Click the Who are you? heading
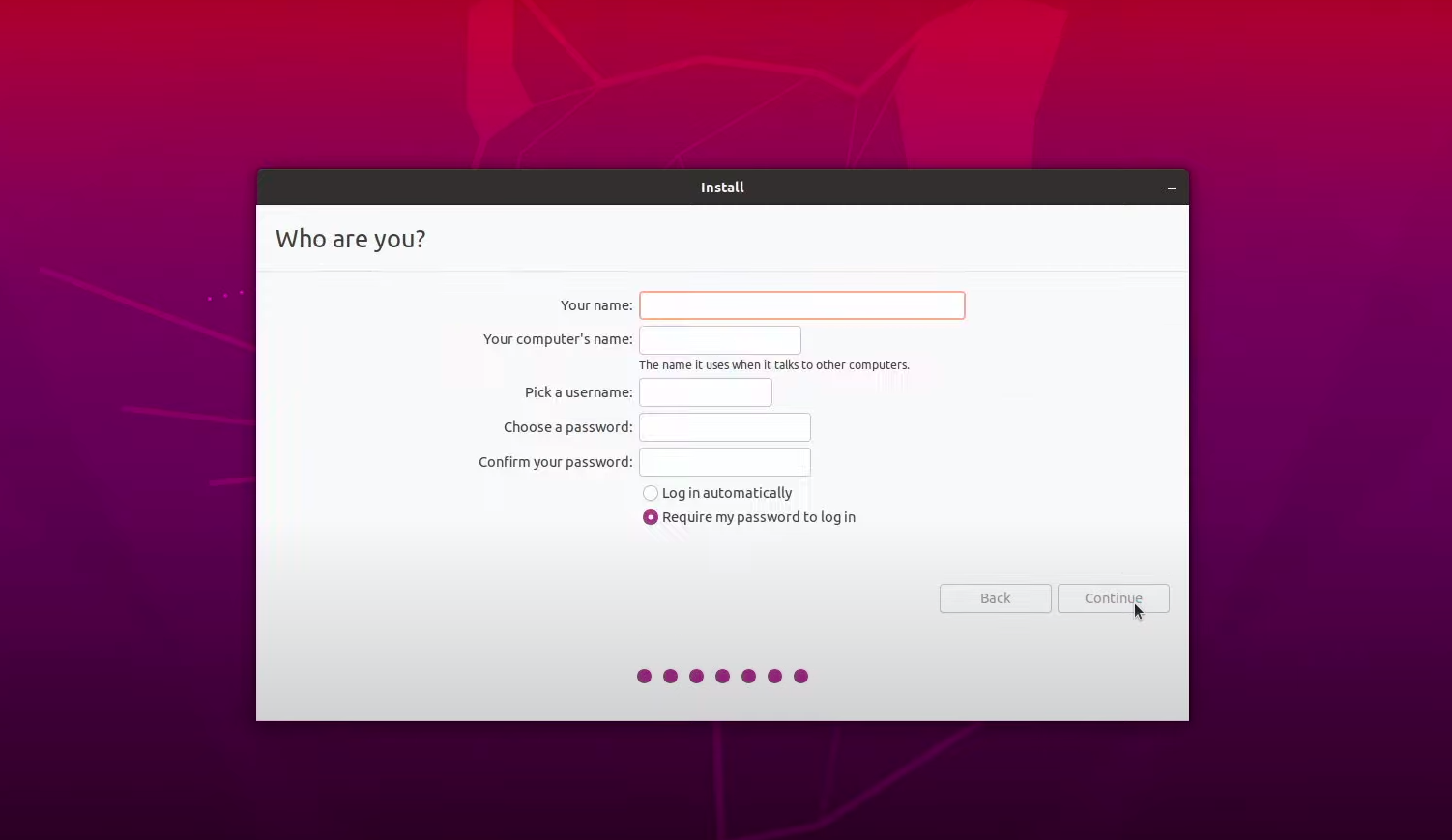Viewport: 1452px width, 840px height. [350, 239]
